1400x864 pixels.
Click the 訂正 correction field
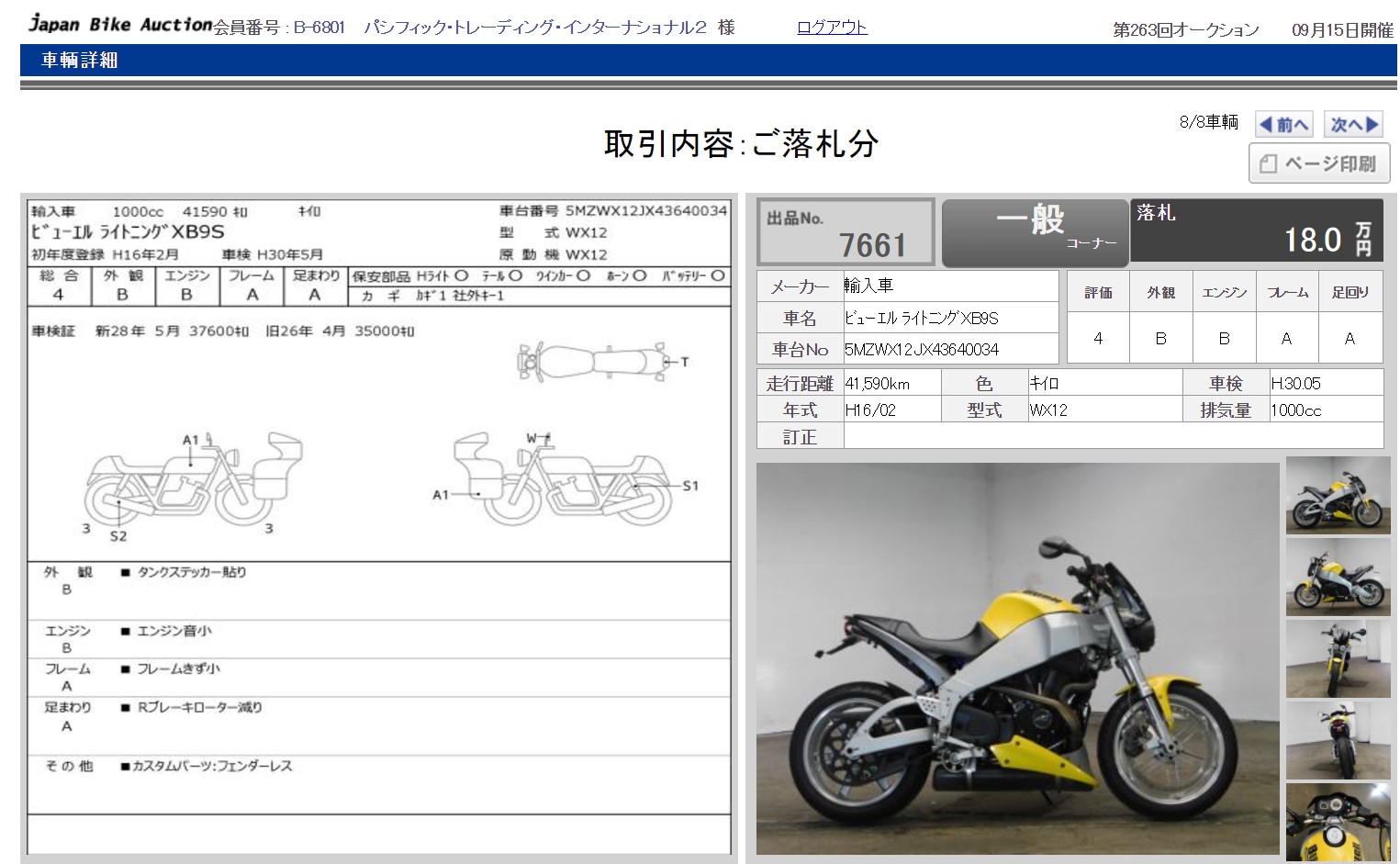(1113, 436)
